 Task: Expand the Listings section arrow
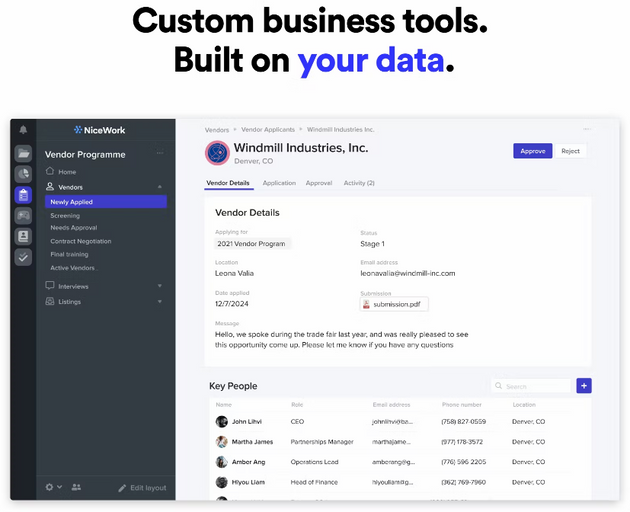(x=160, y=301)
